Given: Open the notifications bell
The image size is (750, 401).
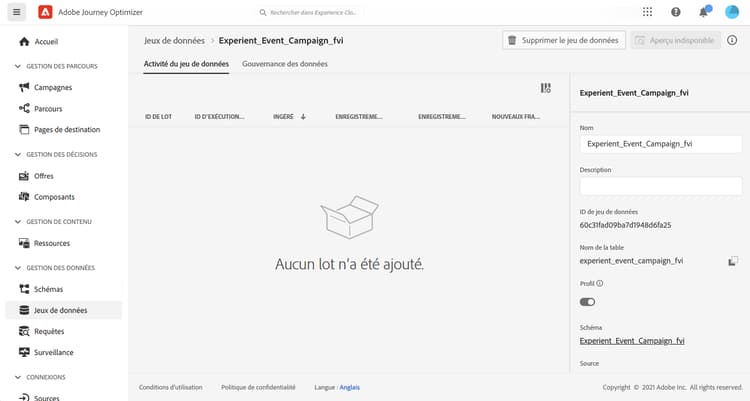Looking at the screenshot, I should click(704, 12).
